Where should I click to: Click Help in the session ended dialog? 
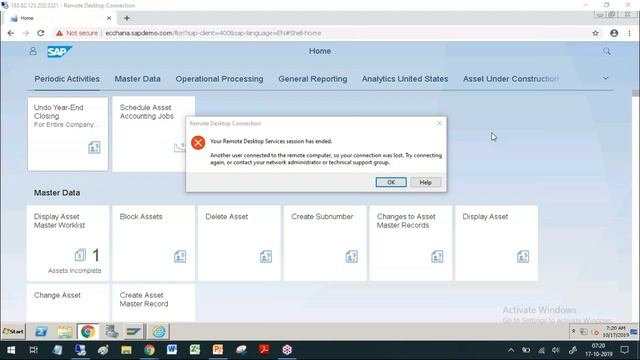(x=425, y=182)
